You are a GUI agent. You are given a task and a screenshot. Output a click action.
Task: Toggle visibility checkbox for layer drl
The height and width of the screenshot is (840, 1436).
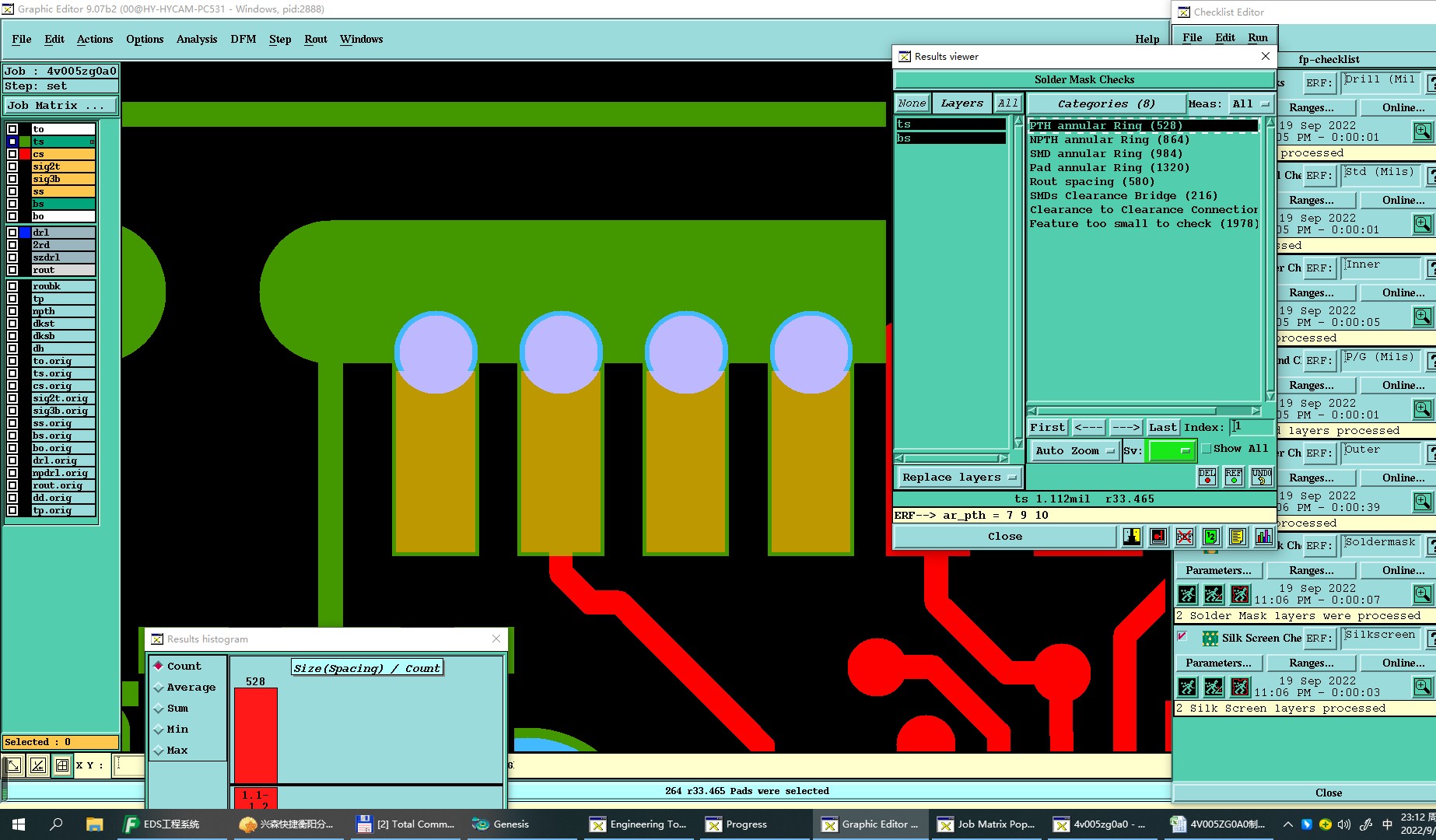pos(12,233)
